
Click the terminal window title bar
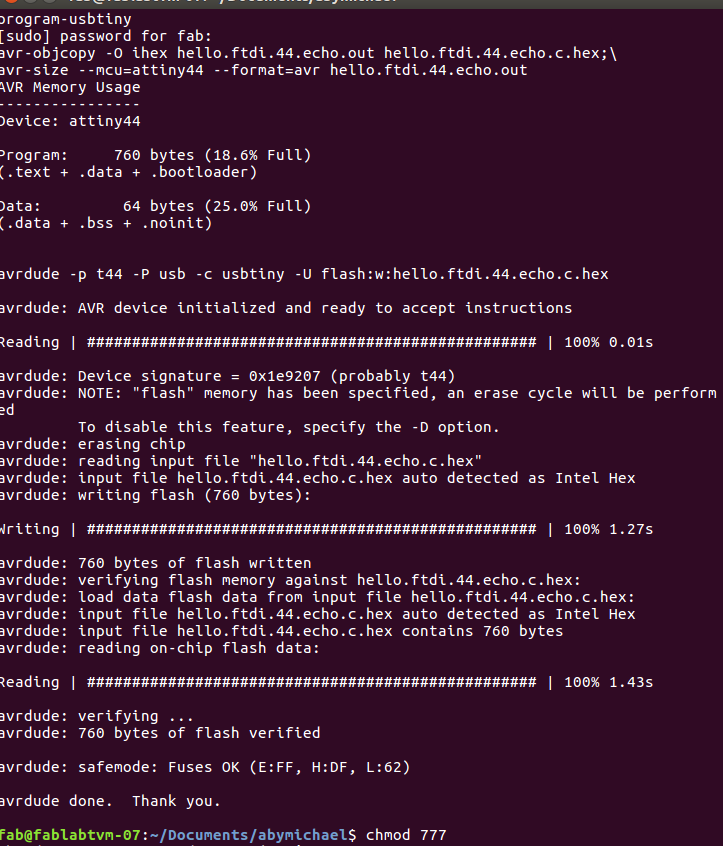[x=362, y=3]
